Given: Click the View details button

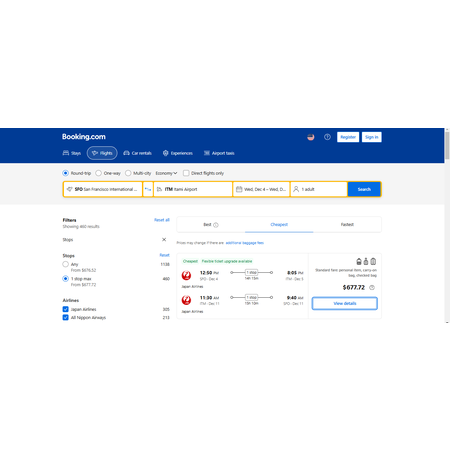Looking at the screenshot, I should click(345, 303).
